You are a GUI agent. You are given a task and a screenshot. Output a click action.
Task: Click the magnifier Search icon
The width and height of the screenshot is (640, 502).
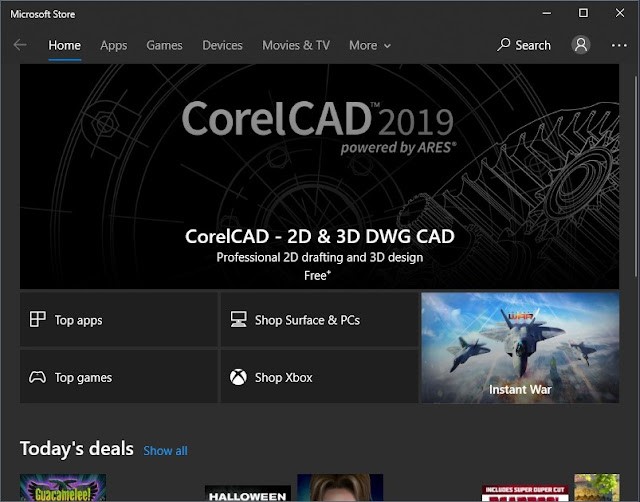[x=504, y=44]
